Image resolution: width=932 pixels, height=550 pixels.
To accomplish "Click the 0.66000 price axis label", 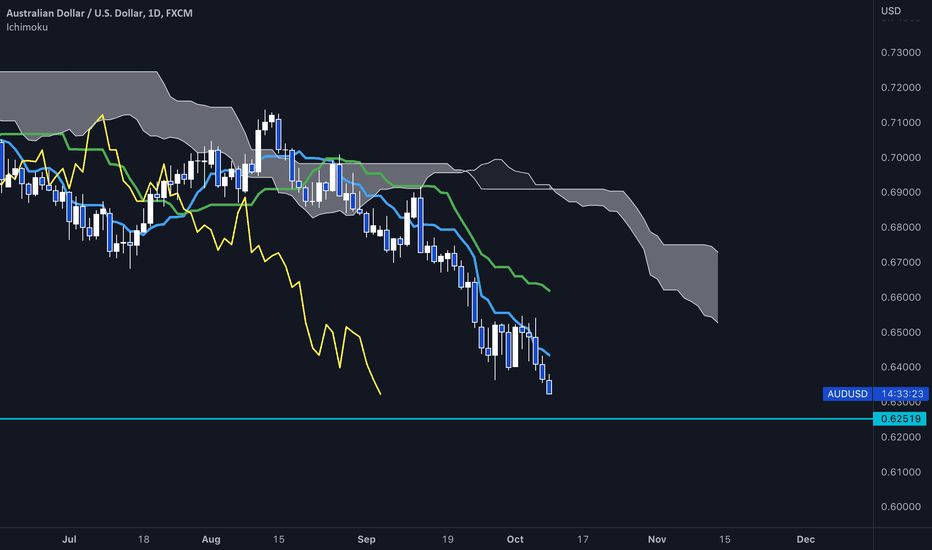I will pos(900,297).
